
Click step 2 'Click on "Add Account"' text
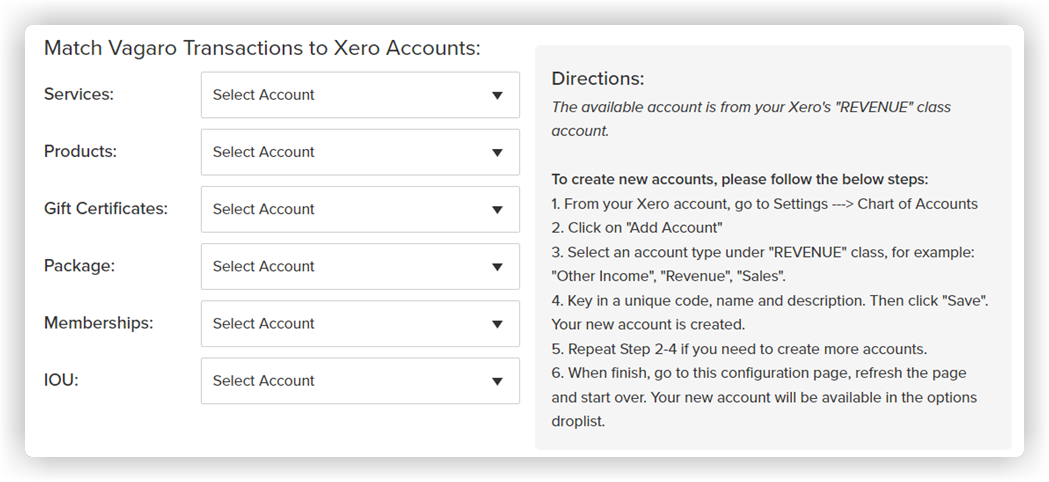pos(637,228)
